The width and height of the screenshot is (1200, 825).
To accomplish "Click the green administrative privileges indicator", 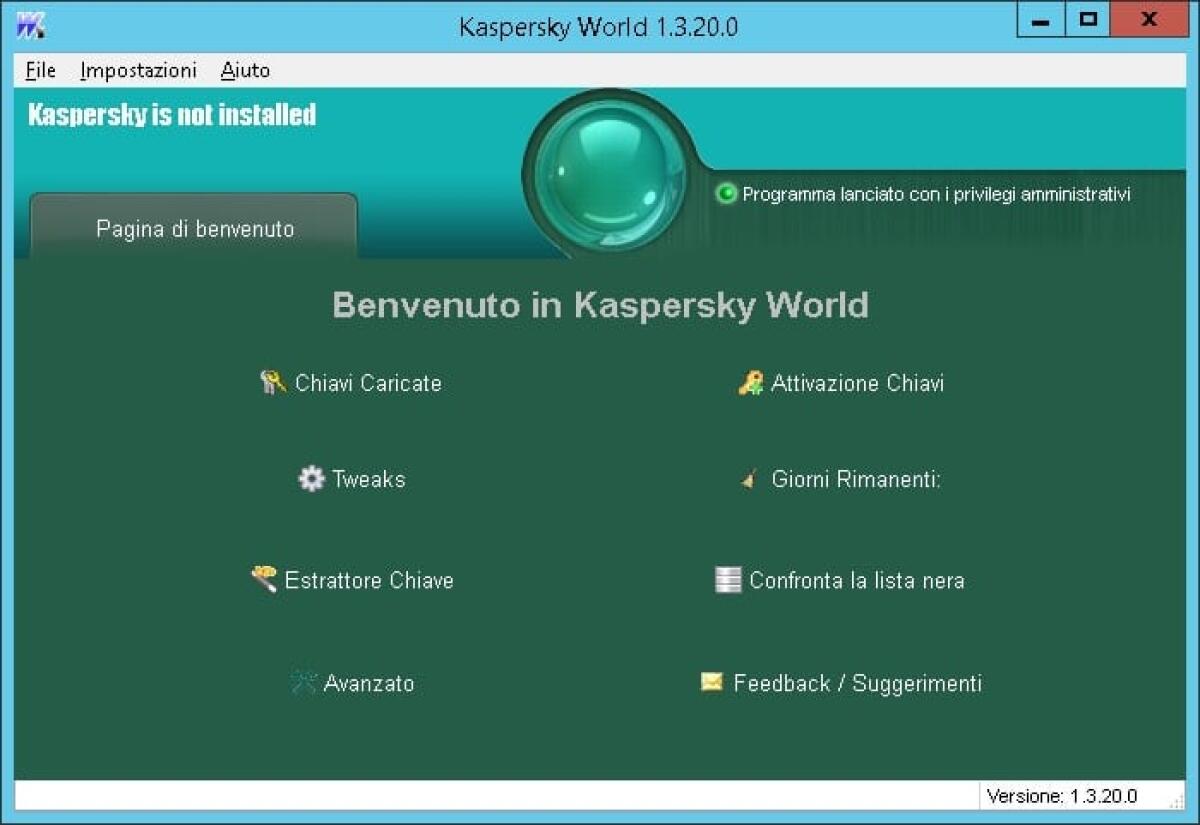I will pyautogui.click(x=726, y=194).
